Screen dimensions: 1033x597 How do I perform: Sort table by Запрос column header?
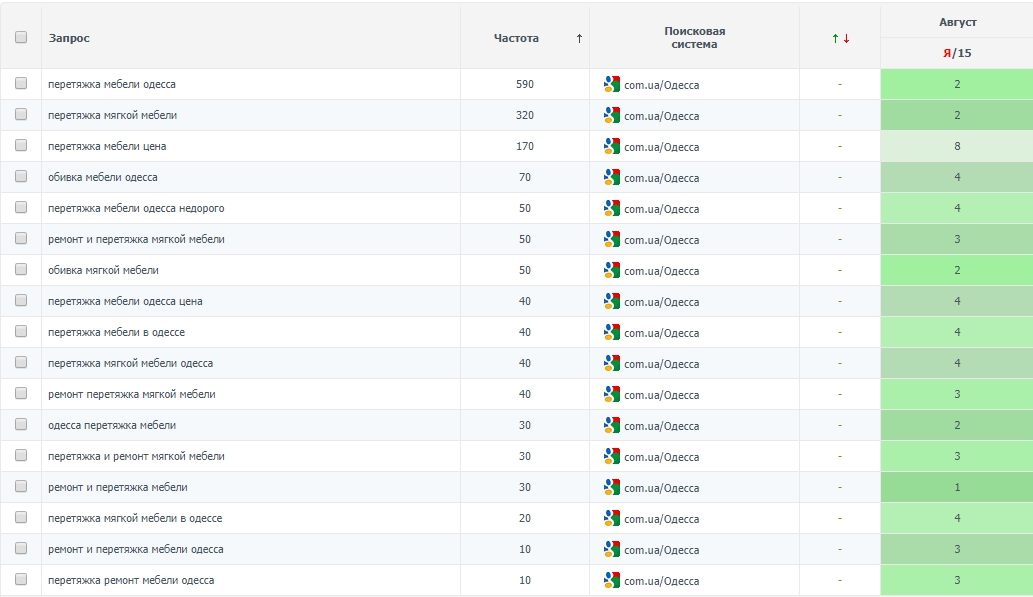[x=69, y=38]
